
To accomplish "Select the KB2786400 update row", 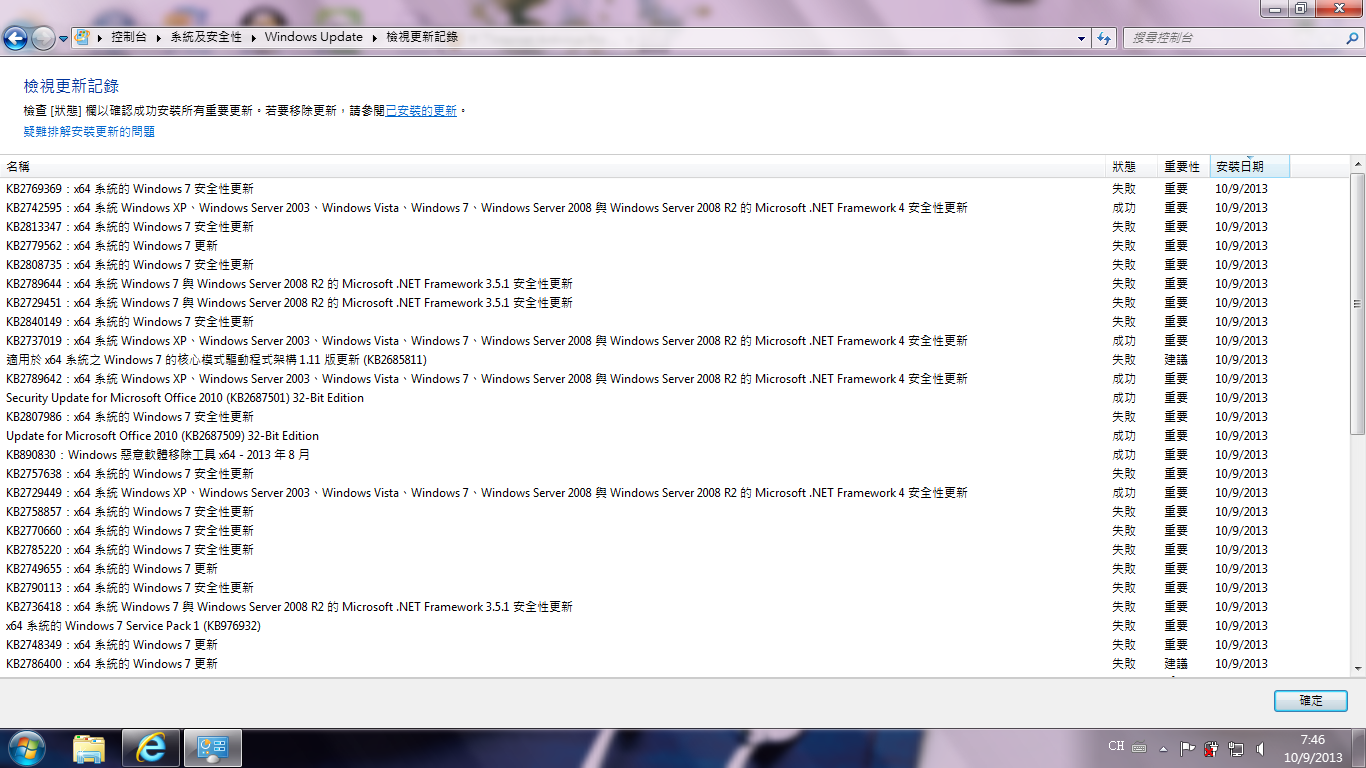I will (675, 663).
